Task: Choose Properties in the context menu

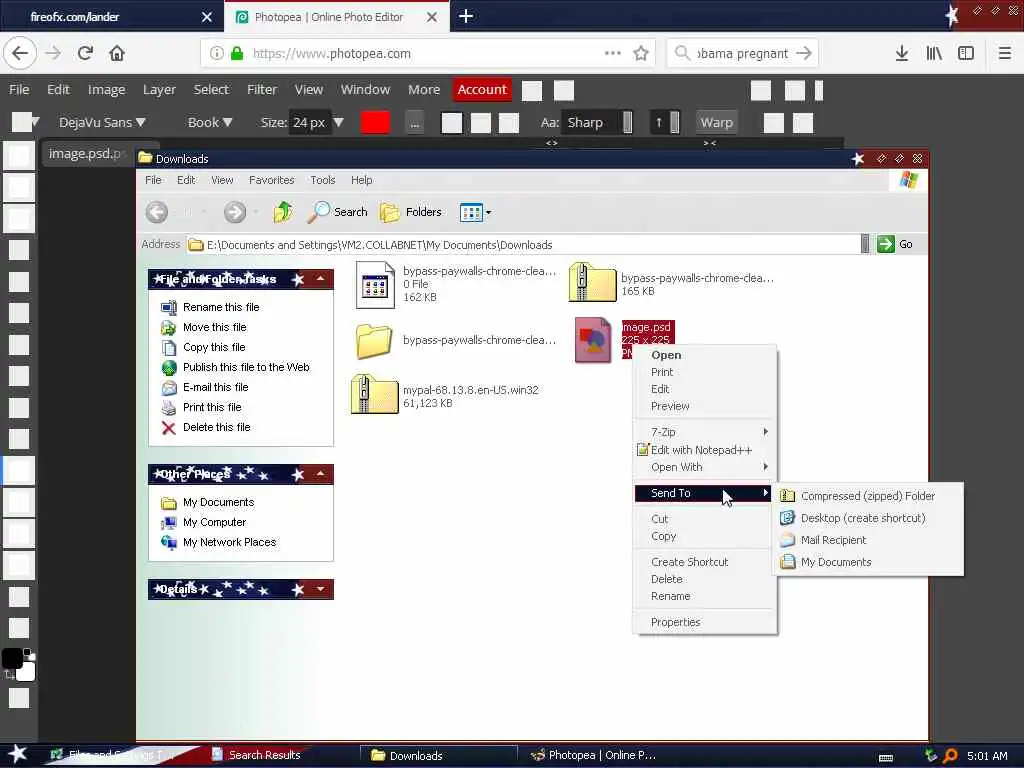Action: (x=705, y=622)
